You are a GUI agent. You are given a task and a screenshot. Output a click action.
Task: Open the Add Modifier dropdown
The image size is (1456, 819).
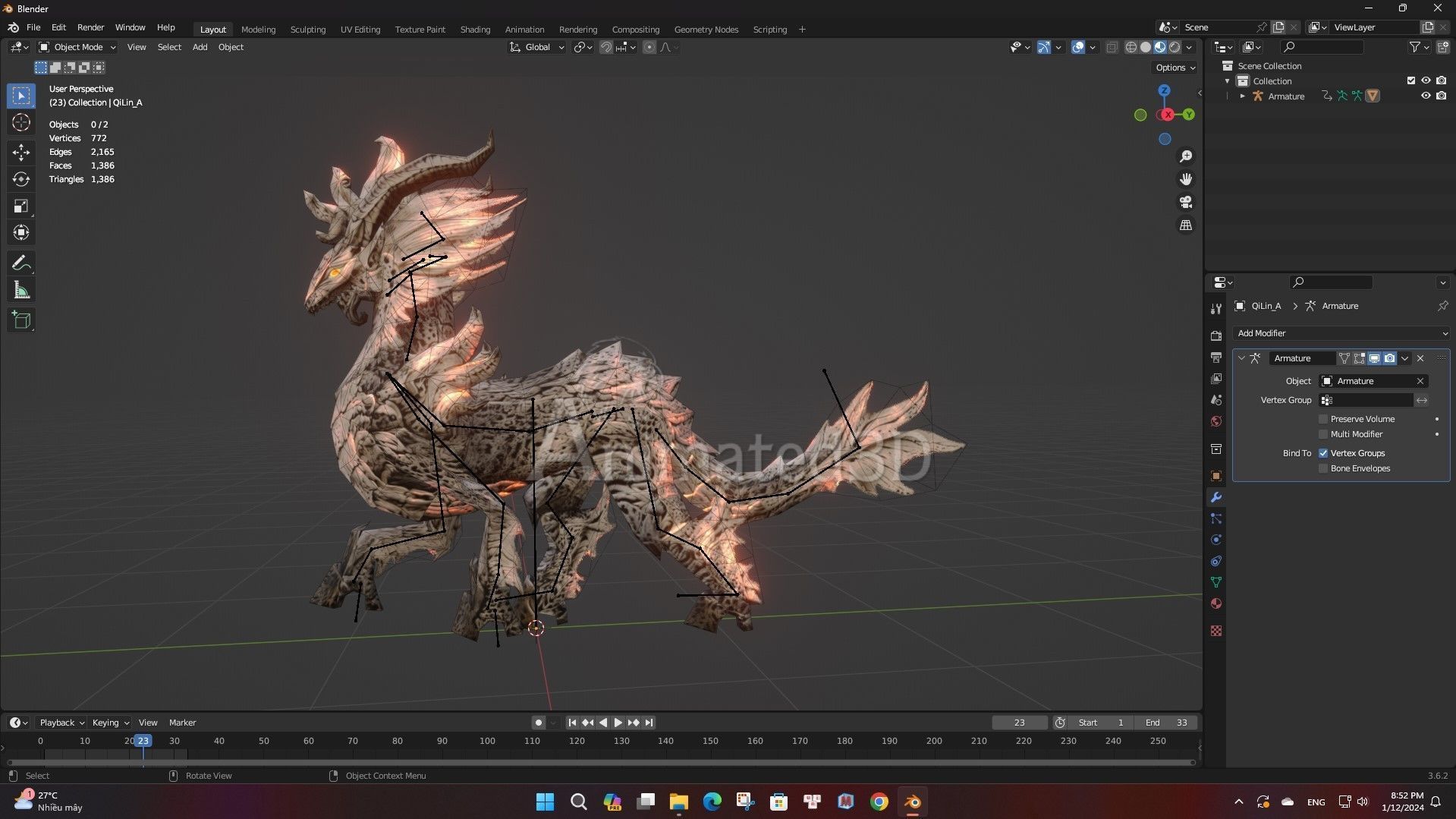tap(1341, 333)
